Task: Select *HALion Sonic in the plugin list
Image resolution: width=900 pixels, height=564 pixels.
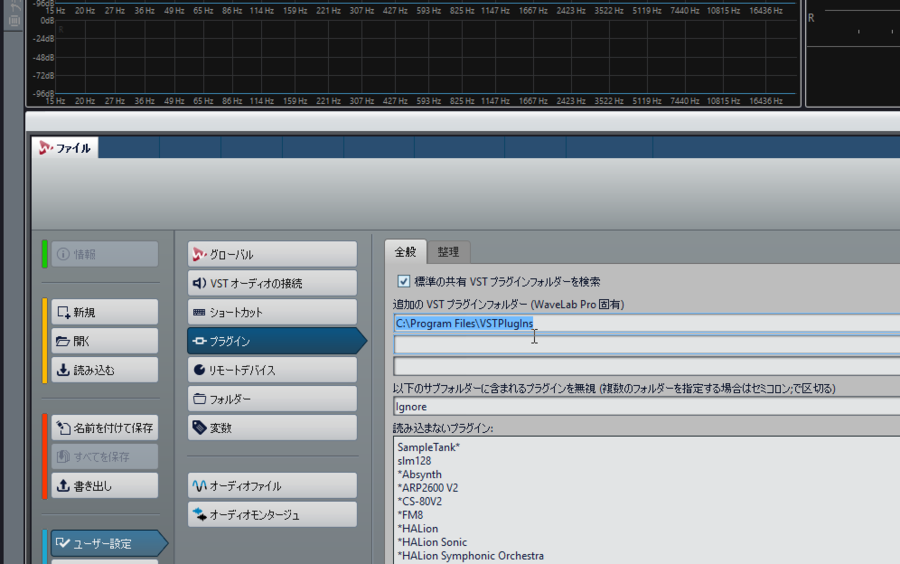Action: click(x=432, y=542)
